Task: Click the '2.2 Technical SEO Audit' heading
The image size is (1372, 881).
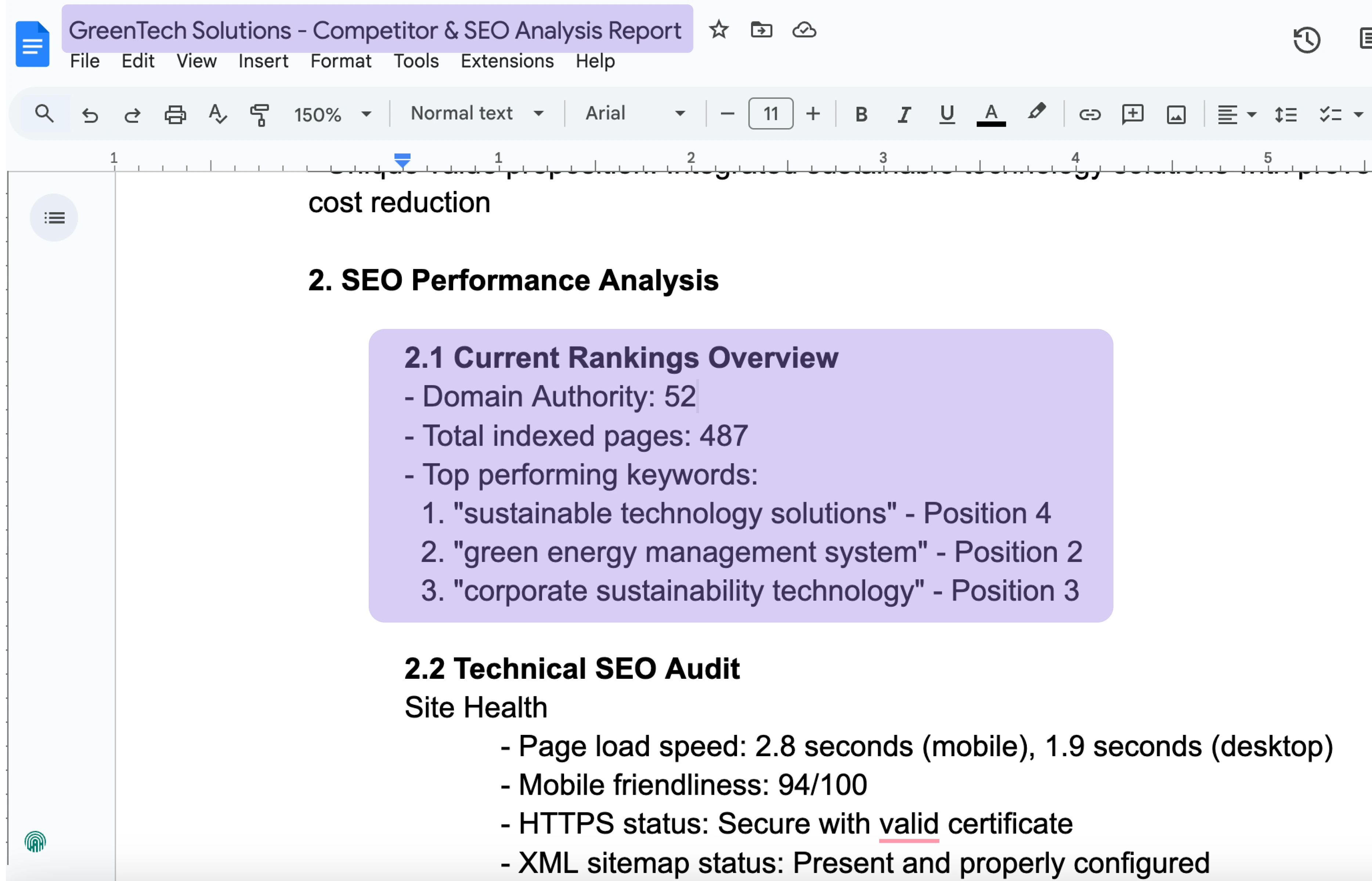Action: click(x=571, y=668)
